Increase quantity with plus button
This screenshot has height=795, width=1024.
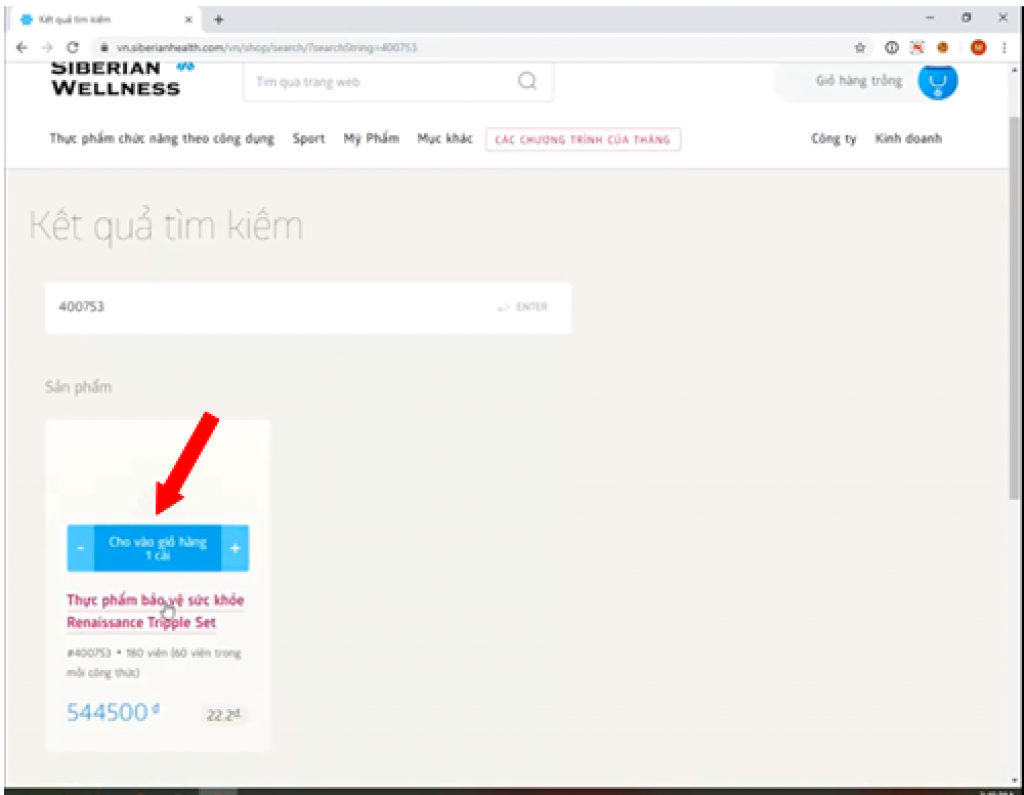(235, 548)
